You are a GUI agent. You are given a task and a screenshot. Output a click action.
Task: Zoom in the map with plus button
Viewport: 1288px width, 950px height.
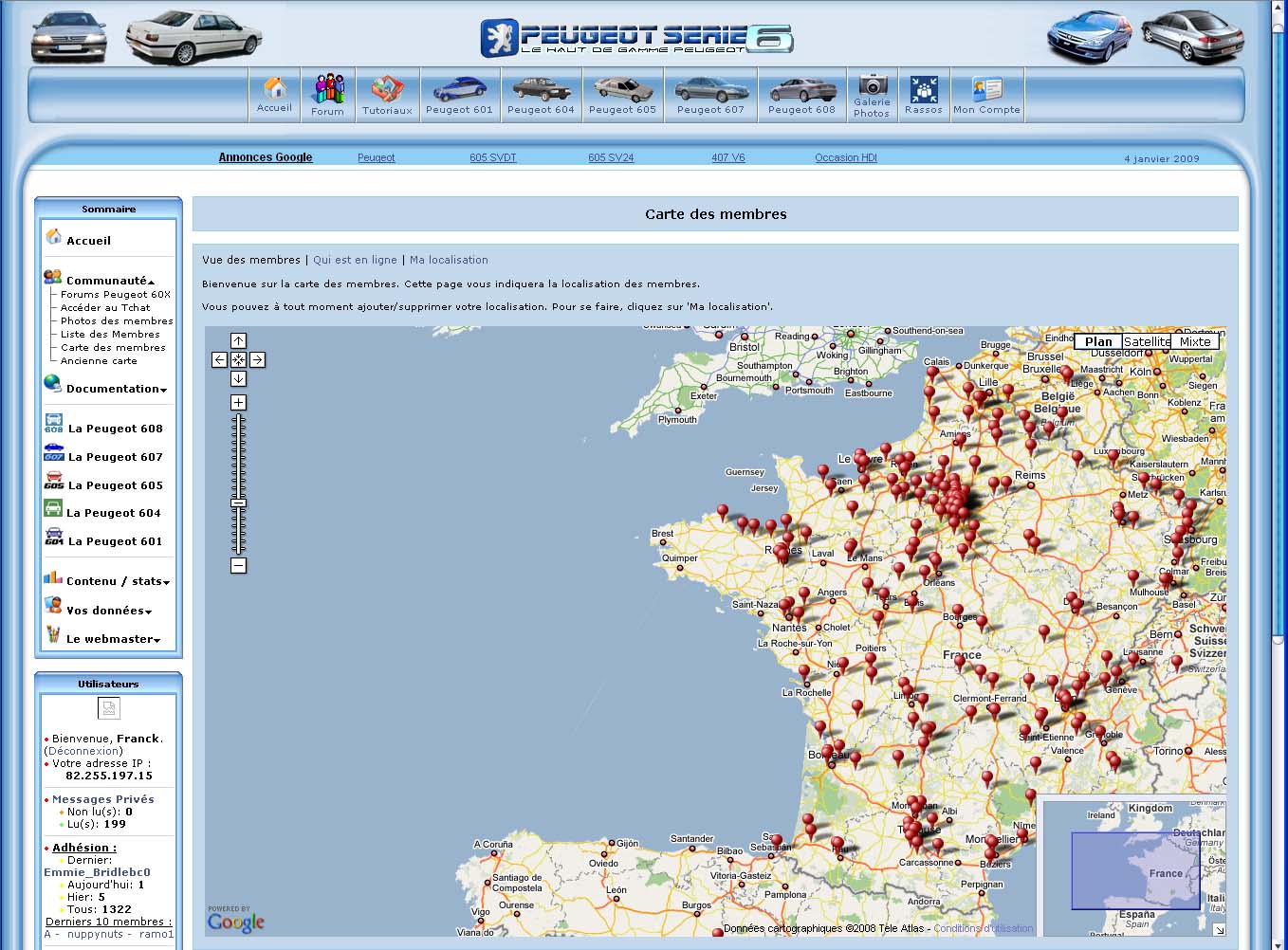click(x=238, y=402)
